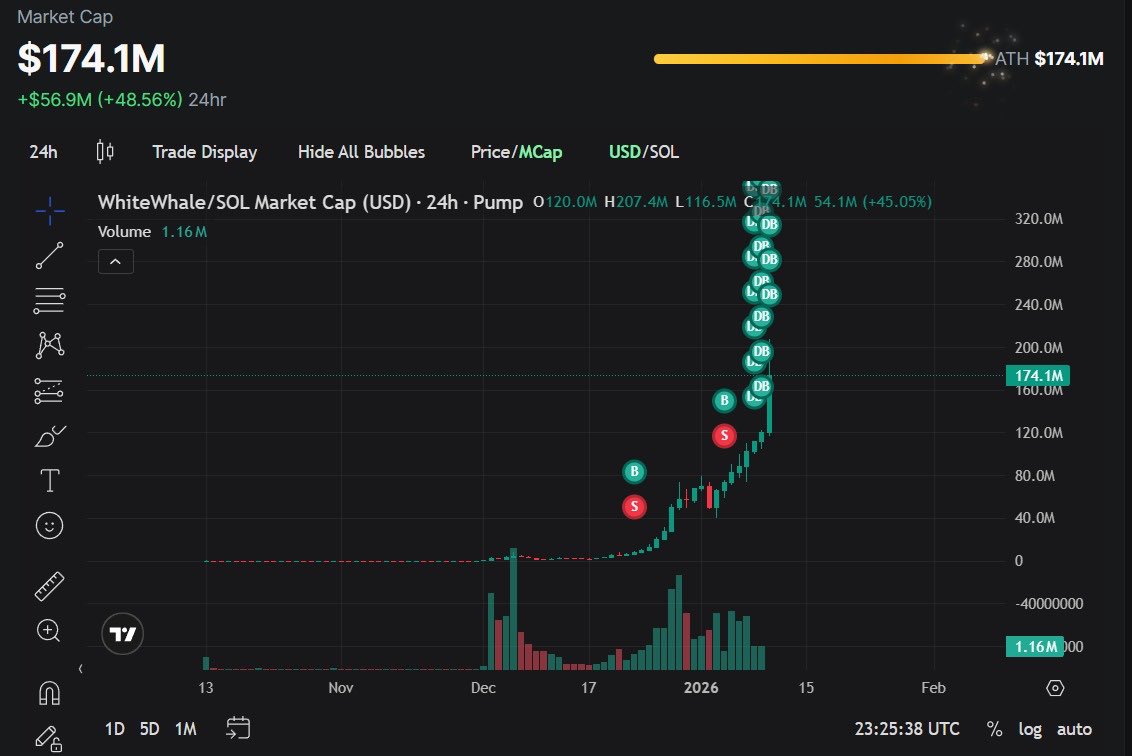The image size is (1132, 756).
Task: Click the 2026 date axis label
Action: pos(701,687)
